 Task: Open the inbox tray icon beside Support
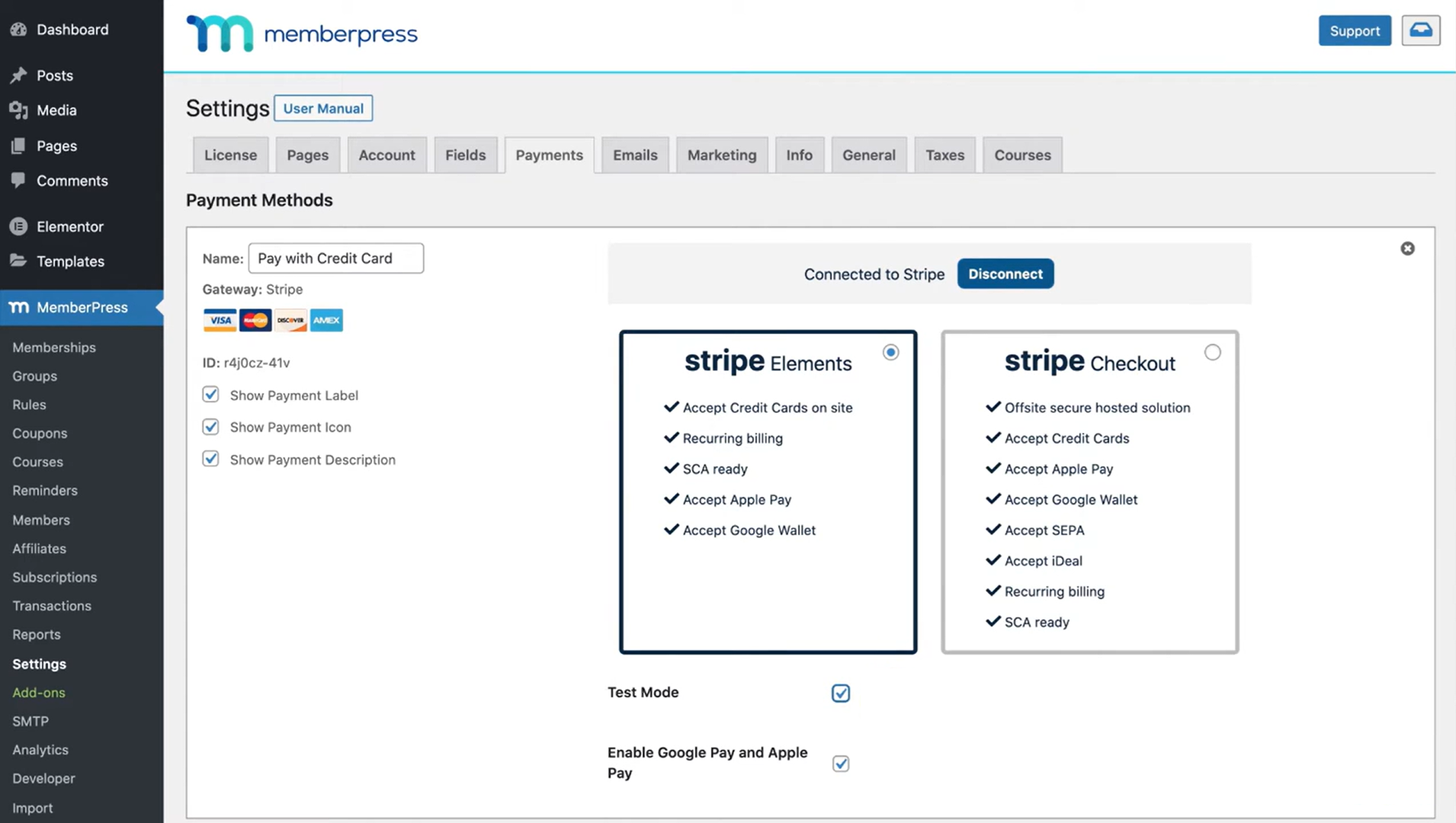(1420, 30)
